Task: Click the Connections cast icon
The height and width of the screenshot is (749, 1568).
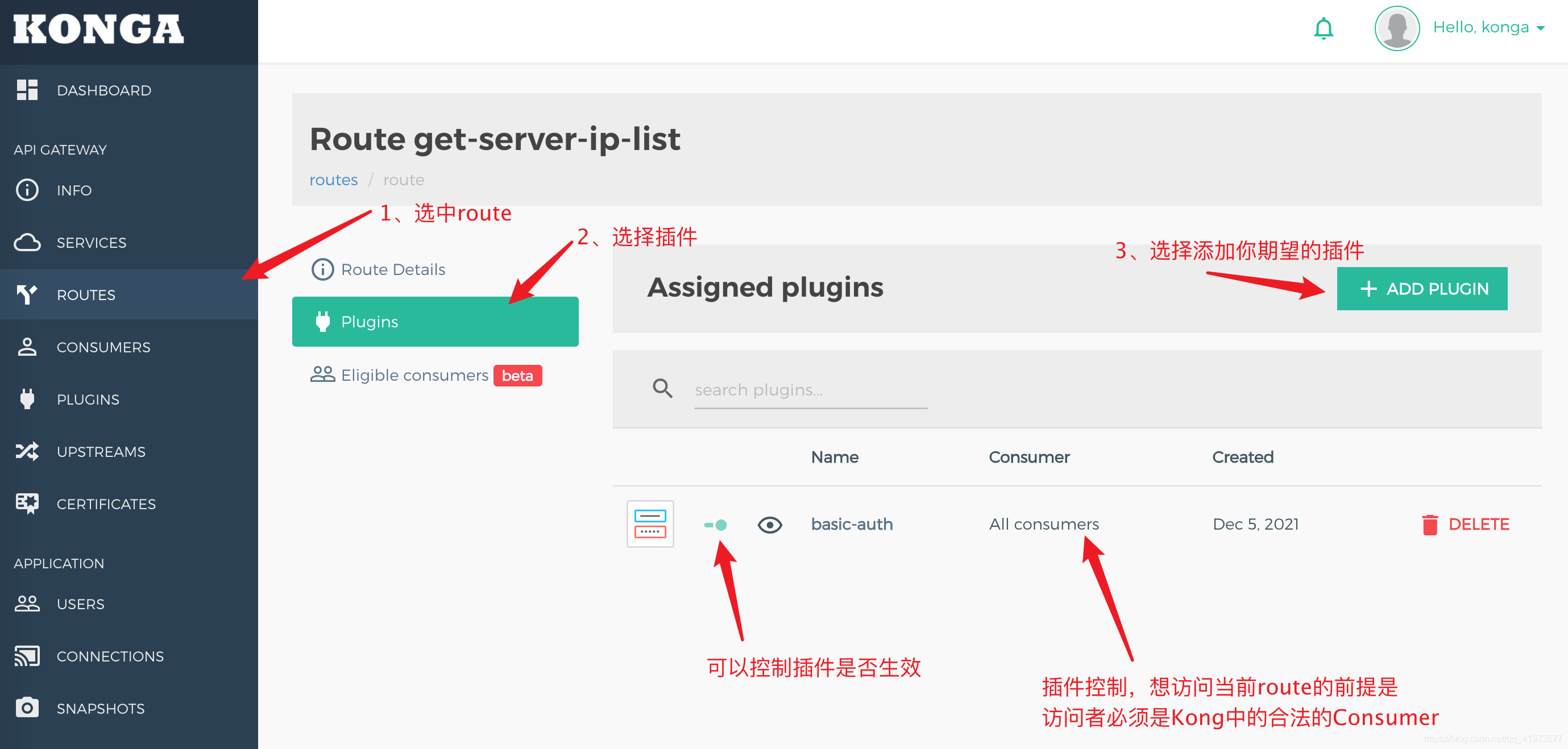Action: (x=27, y=656)
